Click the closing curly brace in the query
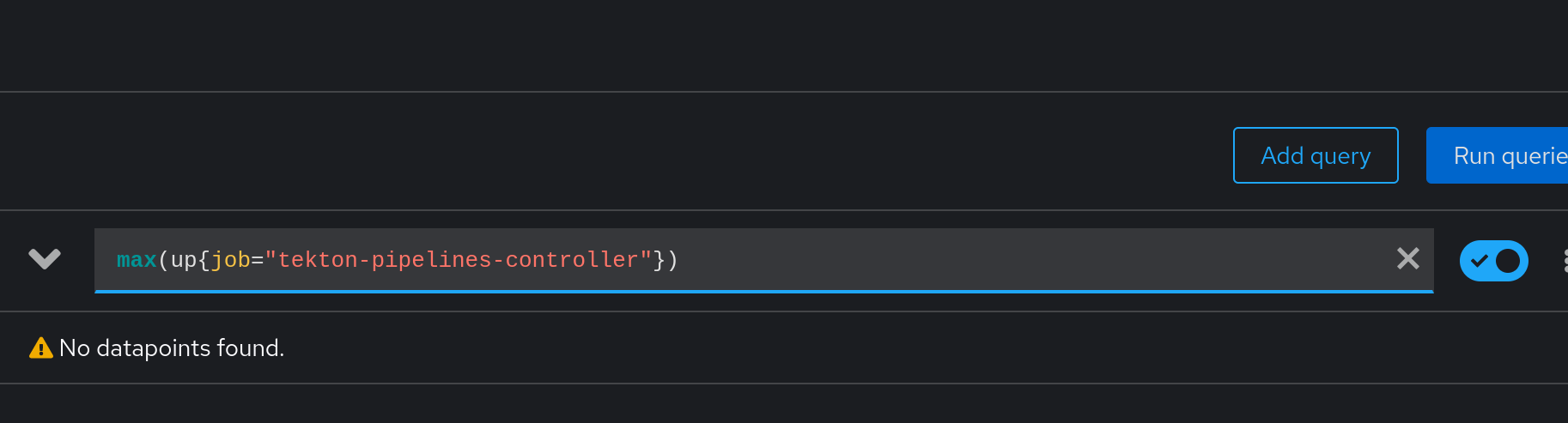The height and width of the screenshot is (423, 1568). [659, 260]
